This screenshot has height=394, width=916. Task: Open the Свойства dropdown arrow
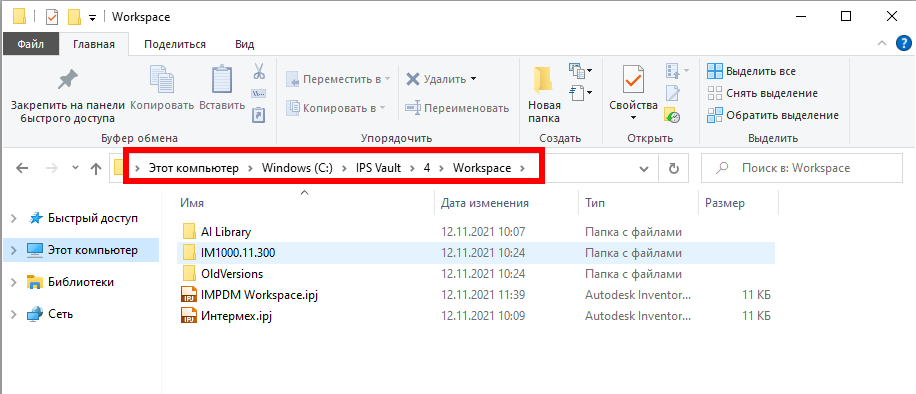point(633,118)
